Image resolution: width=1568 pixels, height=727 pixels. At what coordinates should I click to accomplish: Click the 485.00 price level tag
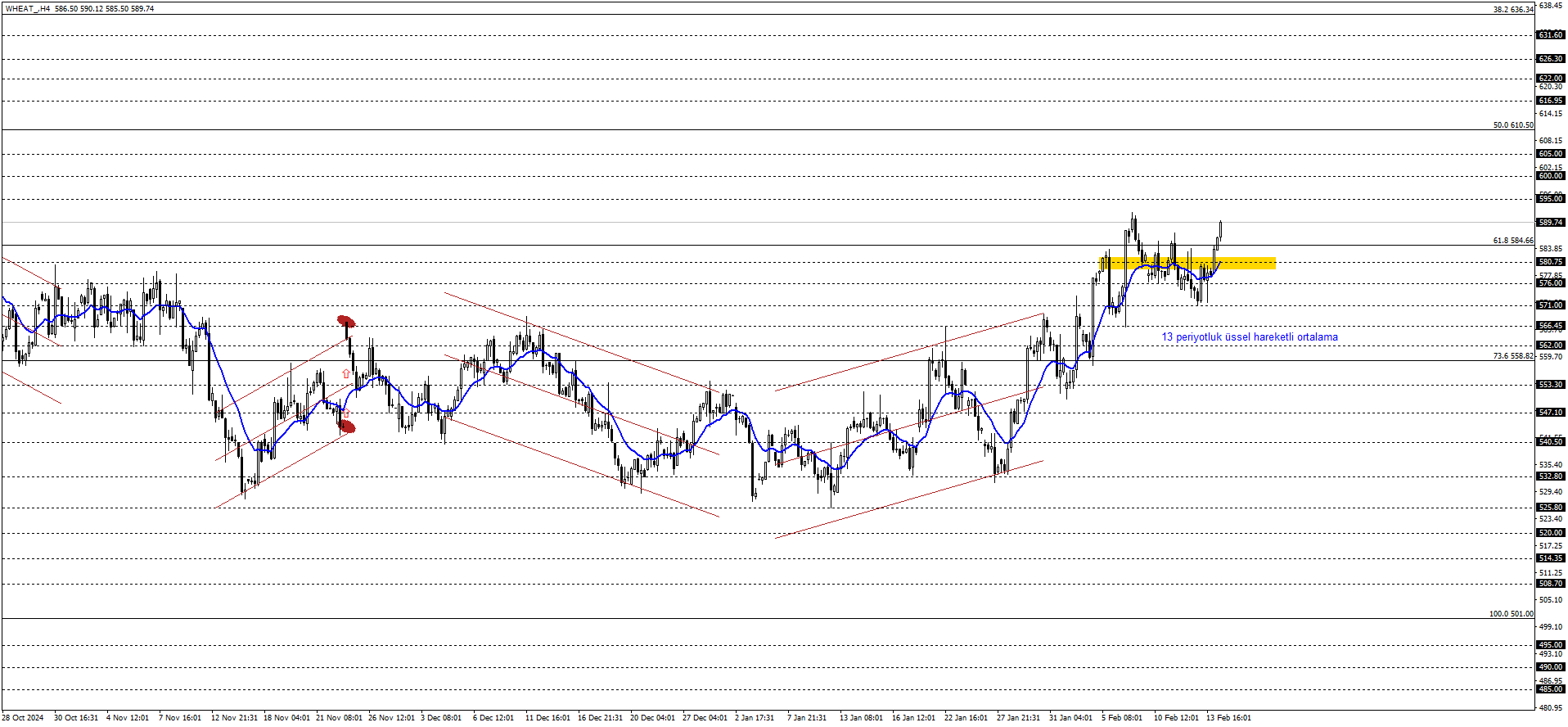tap(1551, 689)
